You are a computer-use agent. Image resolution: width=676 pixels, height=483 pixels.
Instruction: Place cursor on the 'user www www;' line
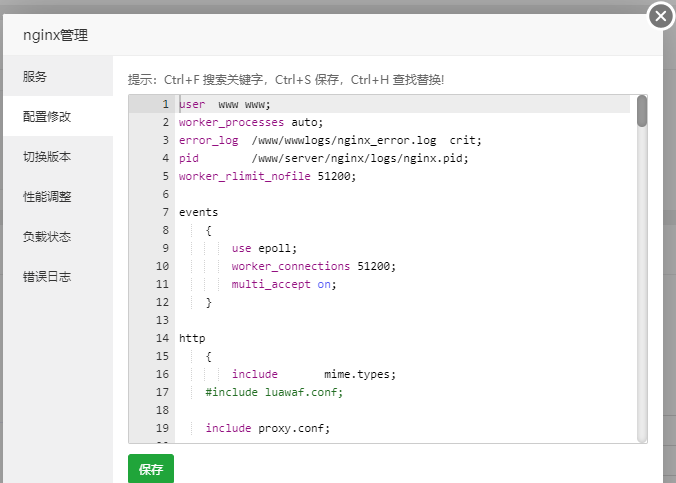(225, 104)
